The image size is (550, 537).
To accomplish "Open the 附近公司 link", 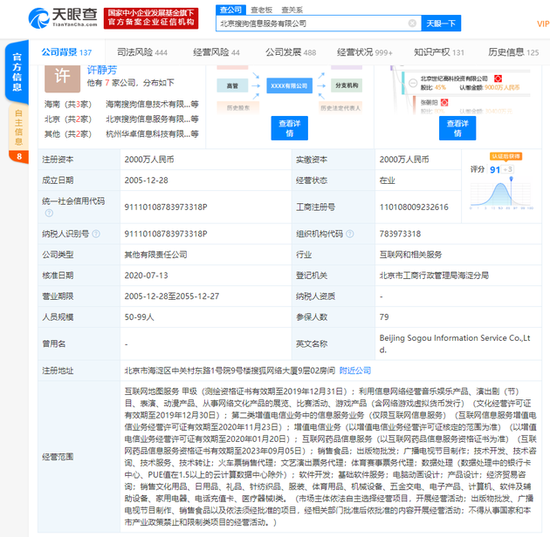I will click(x=355, y=370).
